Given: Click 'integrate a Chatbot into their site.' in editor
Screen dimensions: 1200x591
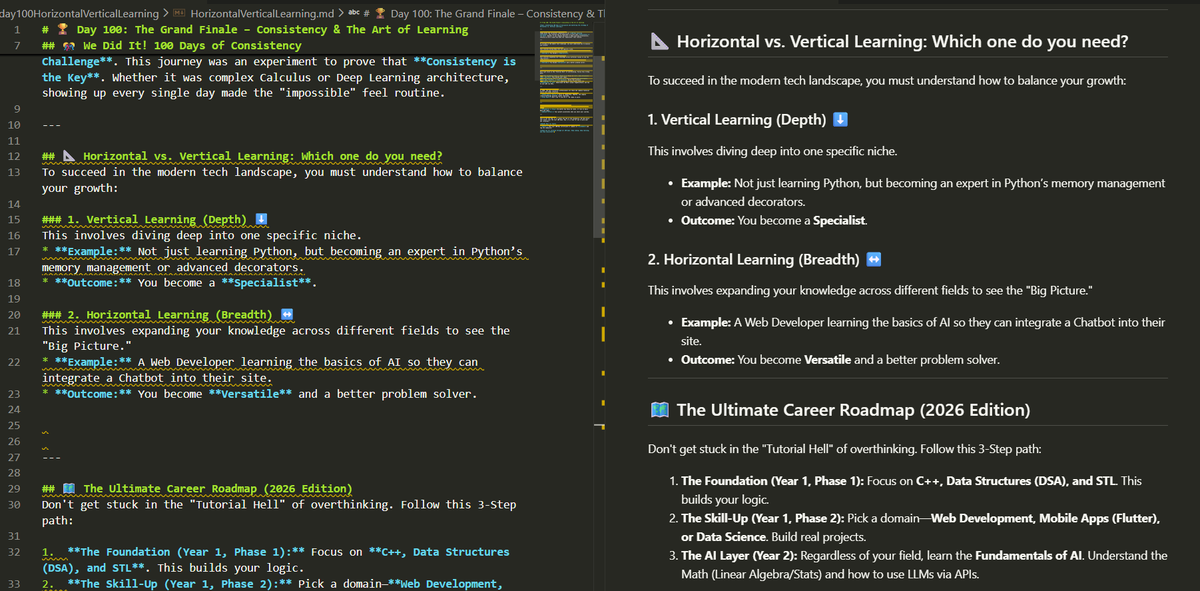Looking at the screenshot, I should point(156,378).
